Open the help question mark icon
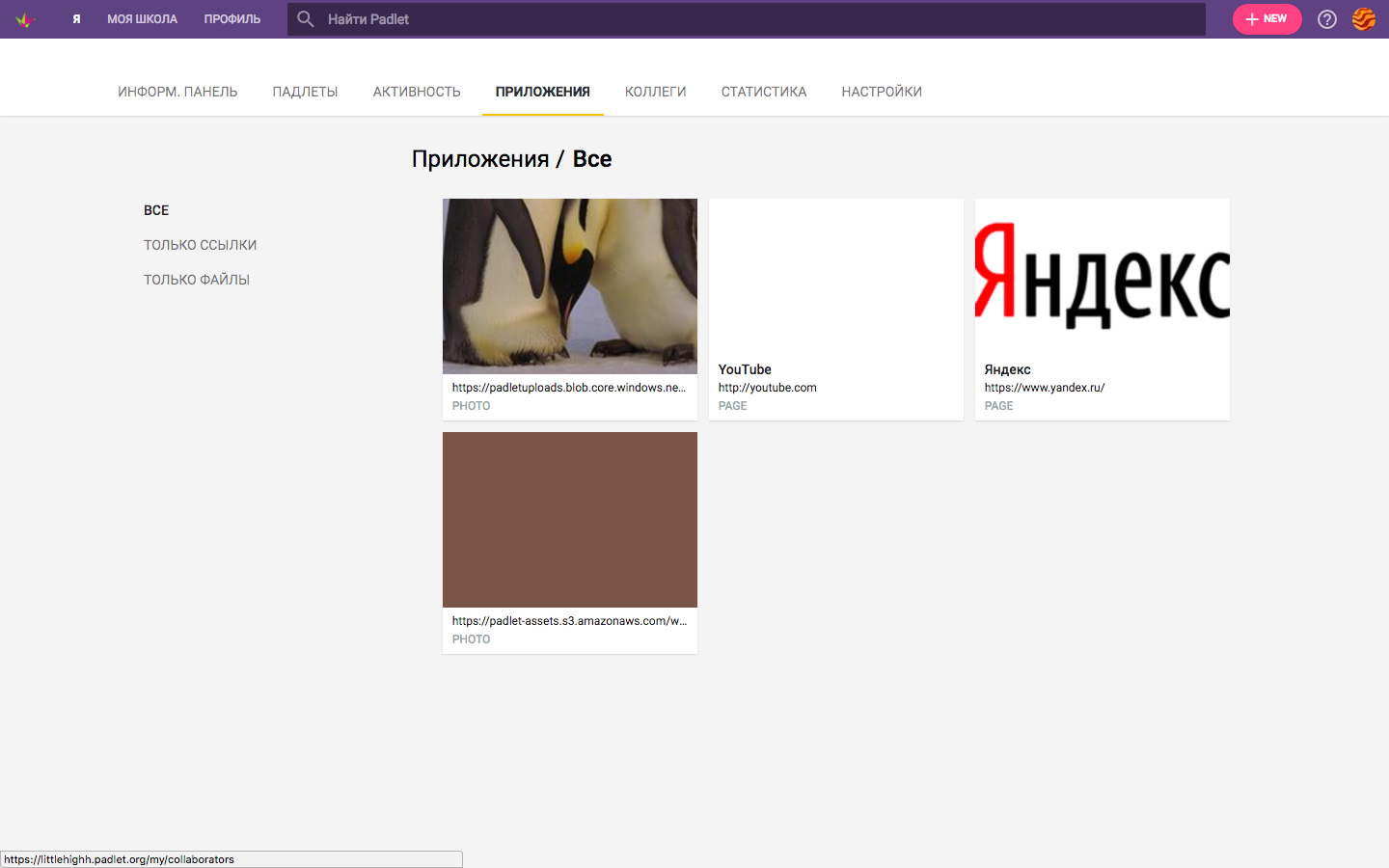 pyautogui.click(x=1326, y=18)
